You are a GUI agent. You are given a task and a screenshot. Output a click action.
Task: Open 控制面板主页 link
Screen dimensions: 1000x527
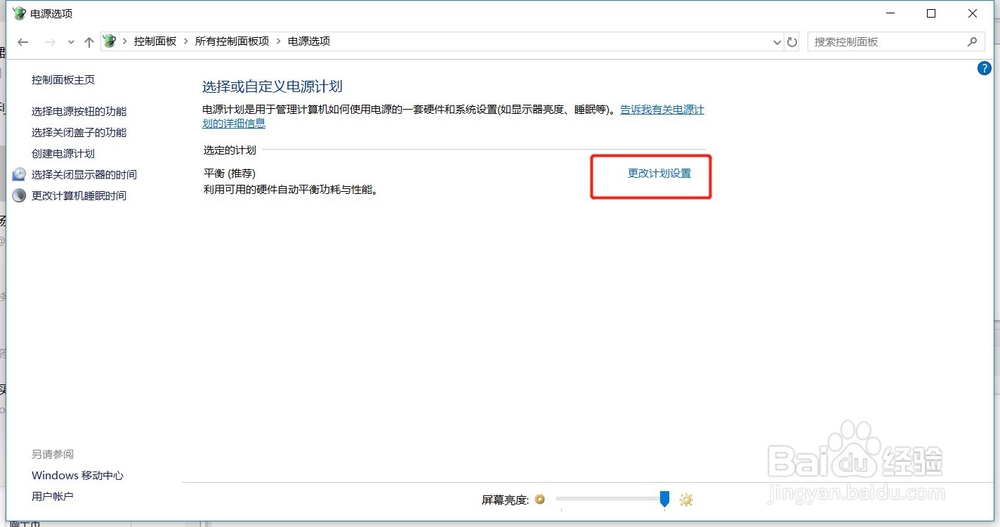tap(63, 80)
